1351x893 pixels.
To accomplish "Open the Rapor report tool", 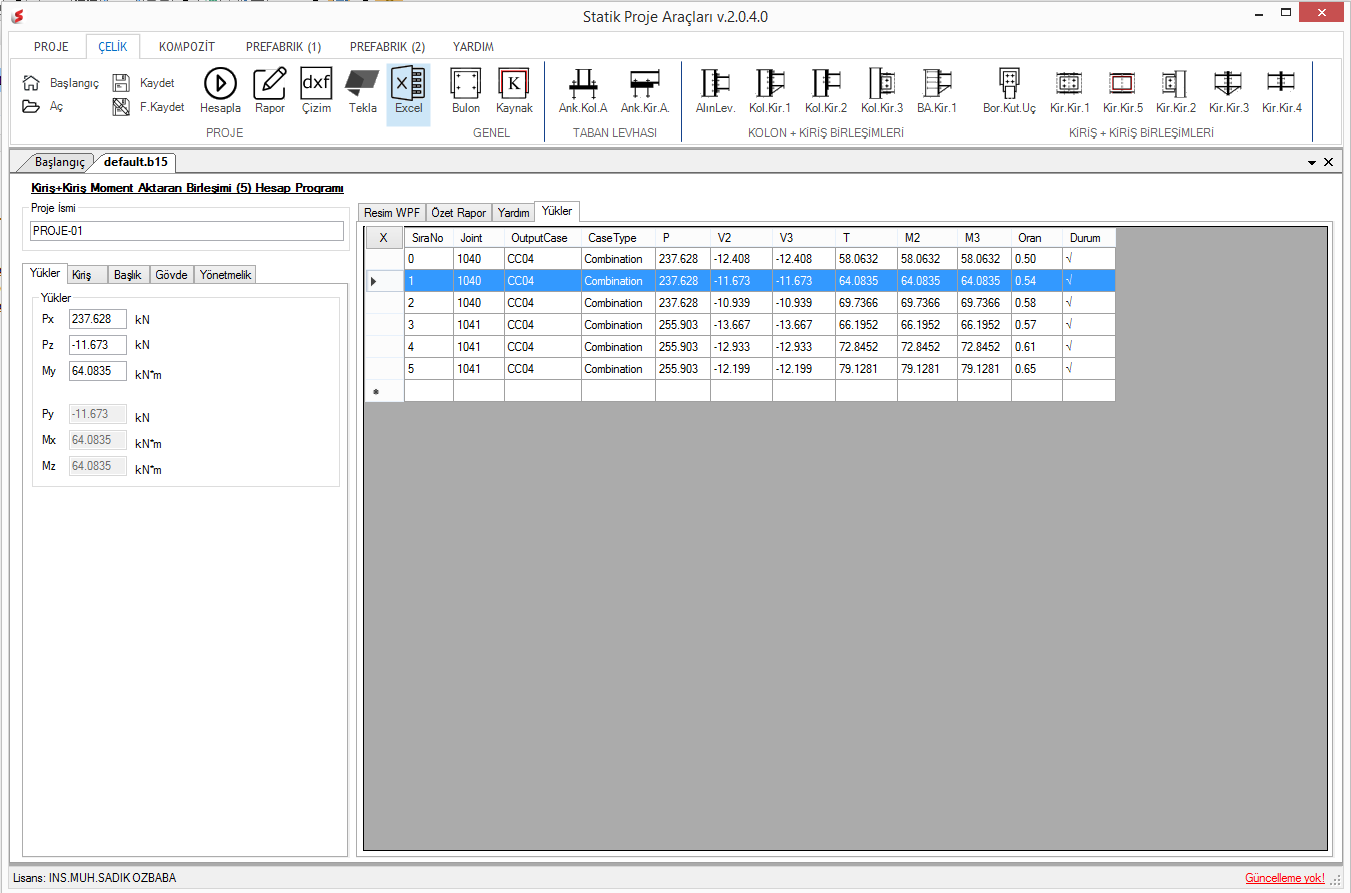I will 270,91.
